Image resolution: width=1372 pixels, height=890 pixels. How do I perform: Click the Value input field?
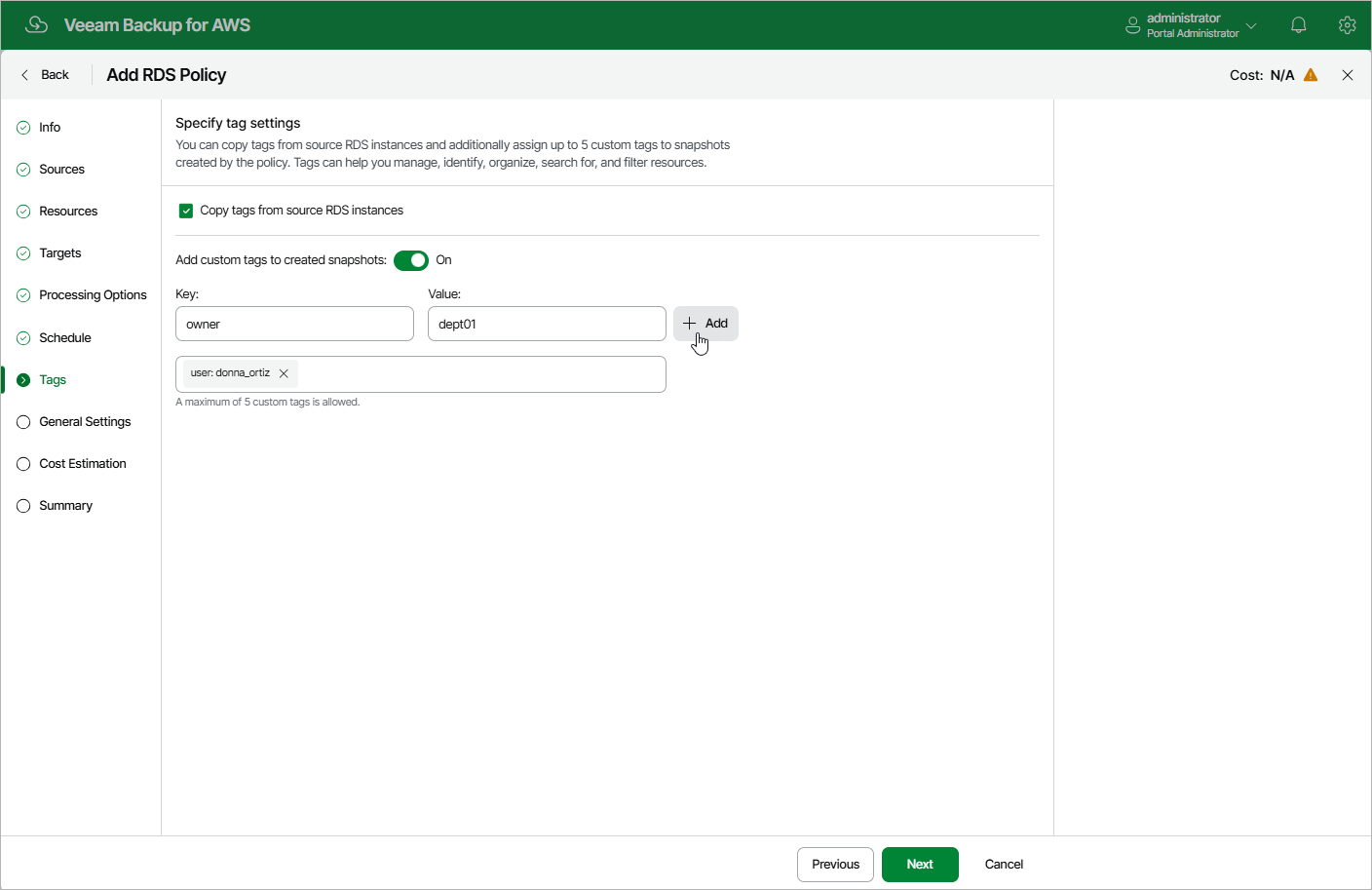547,324
